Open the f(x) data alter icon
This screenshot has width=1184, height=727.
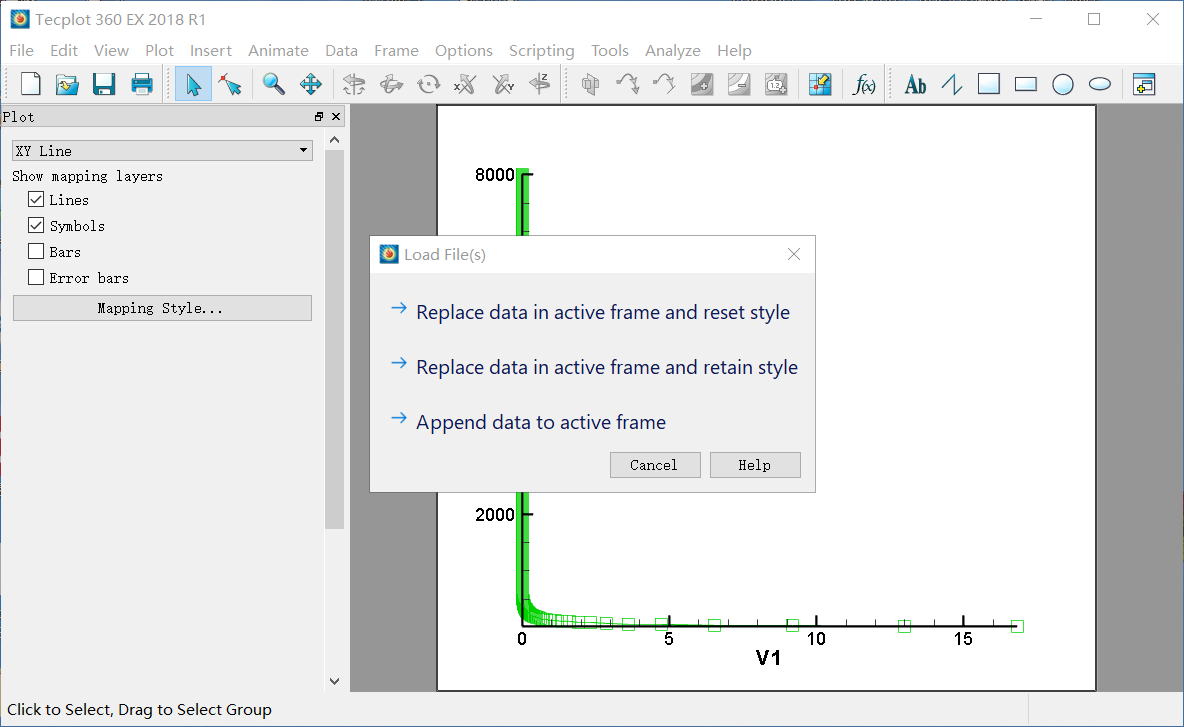tap(863, 84)
